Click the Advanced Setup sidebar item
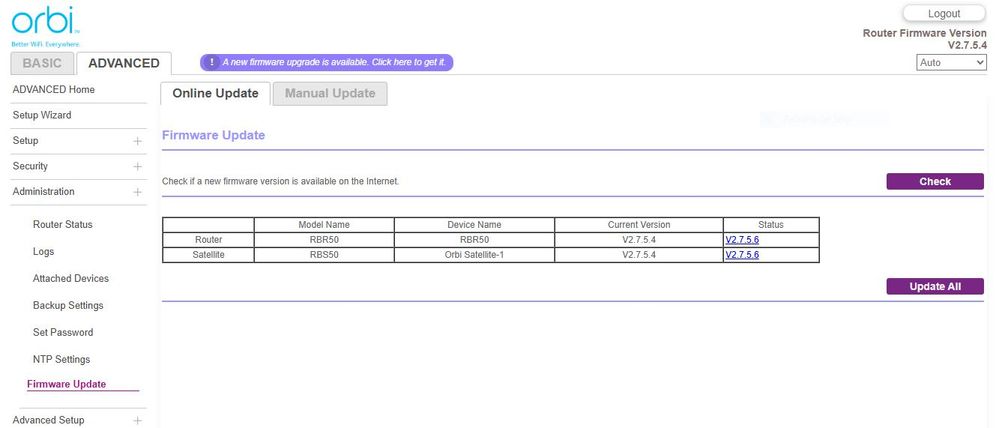 point(48,420)
